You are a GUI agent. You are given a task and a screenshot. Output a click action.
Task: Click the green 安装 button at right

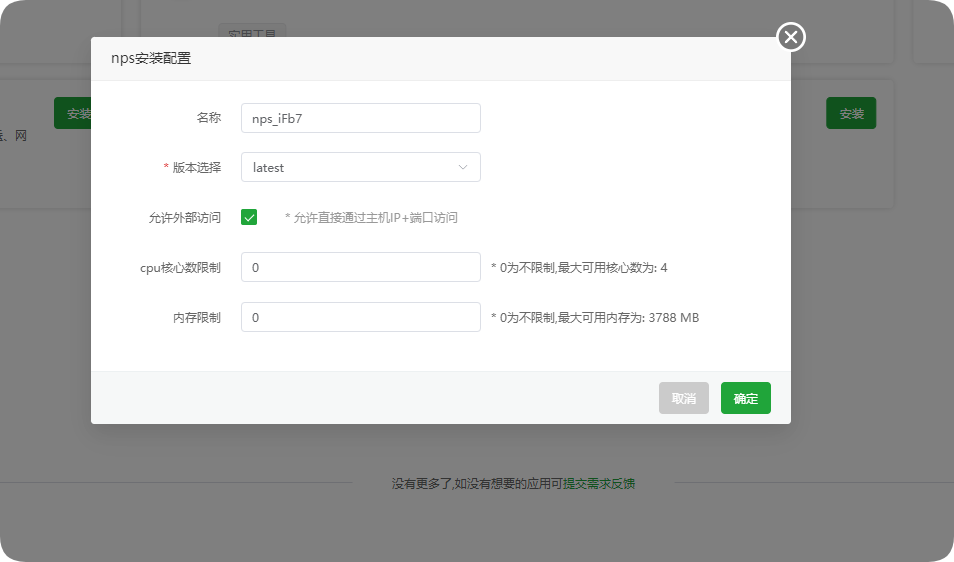point(851,113)
